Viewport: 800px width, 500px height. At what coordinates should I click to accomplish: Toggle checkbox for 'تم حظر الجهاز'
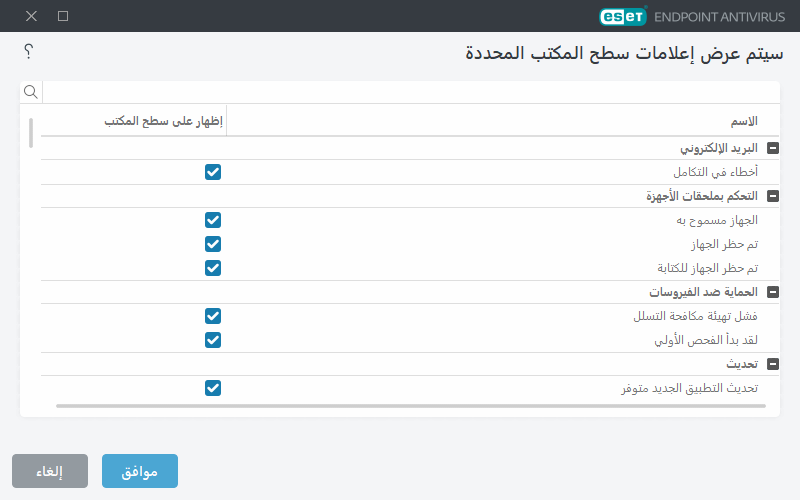pyautogui.click(x=213, y=244)
